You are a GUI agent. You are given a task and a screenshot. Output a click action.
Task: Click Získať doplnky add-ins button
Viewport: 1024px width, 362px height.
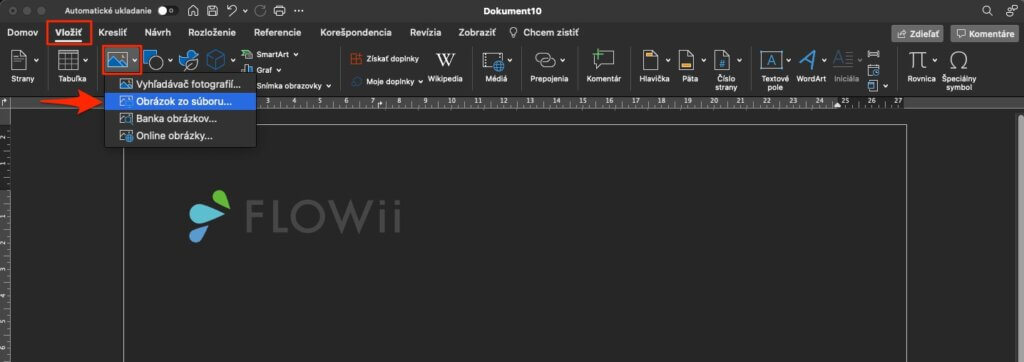pyautogui.click(x=385, y=59)
